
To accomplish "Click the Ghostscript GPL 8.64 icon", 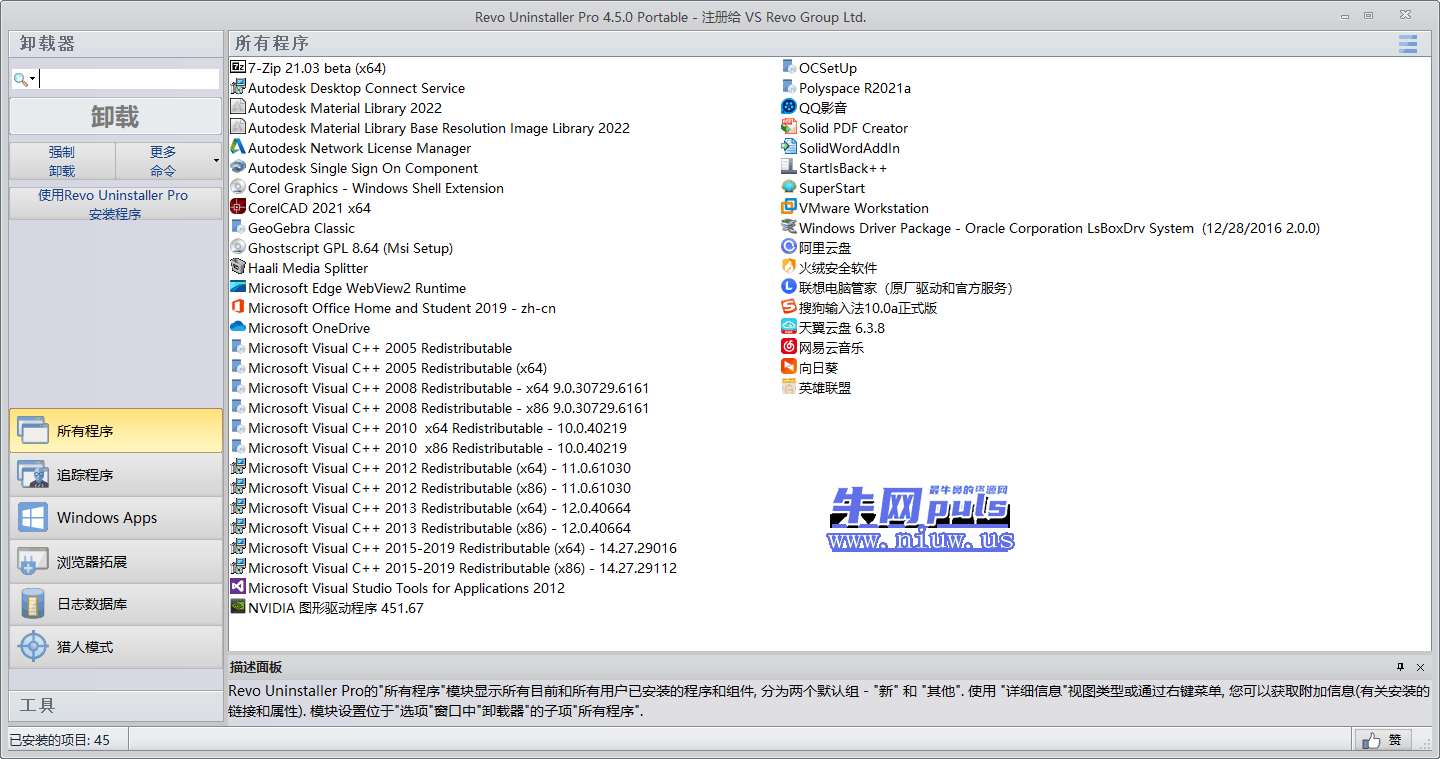I will tap(238, 247).
